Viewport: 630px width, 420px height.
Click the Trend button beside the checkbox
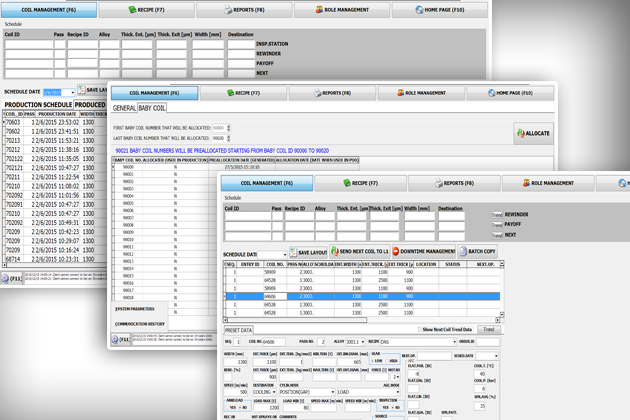pyautogui.click(x=489, y=329)
